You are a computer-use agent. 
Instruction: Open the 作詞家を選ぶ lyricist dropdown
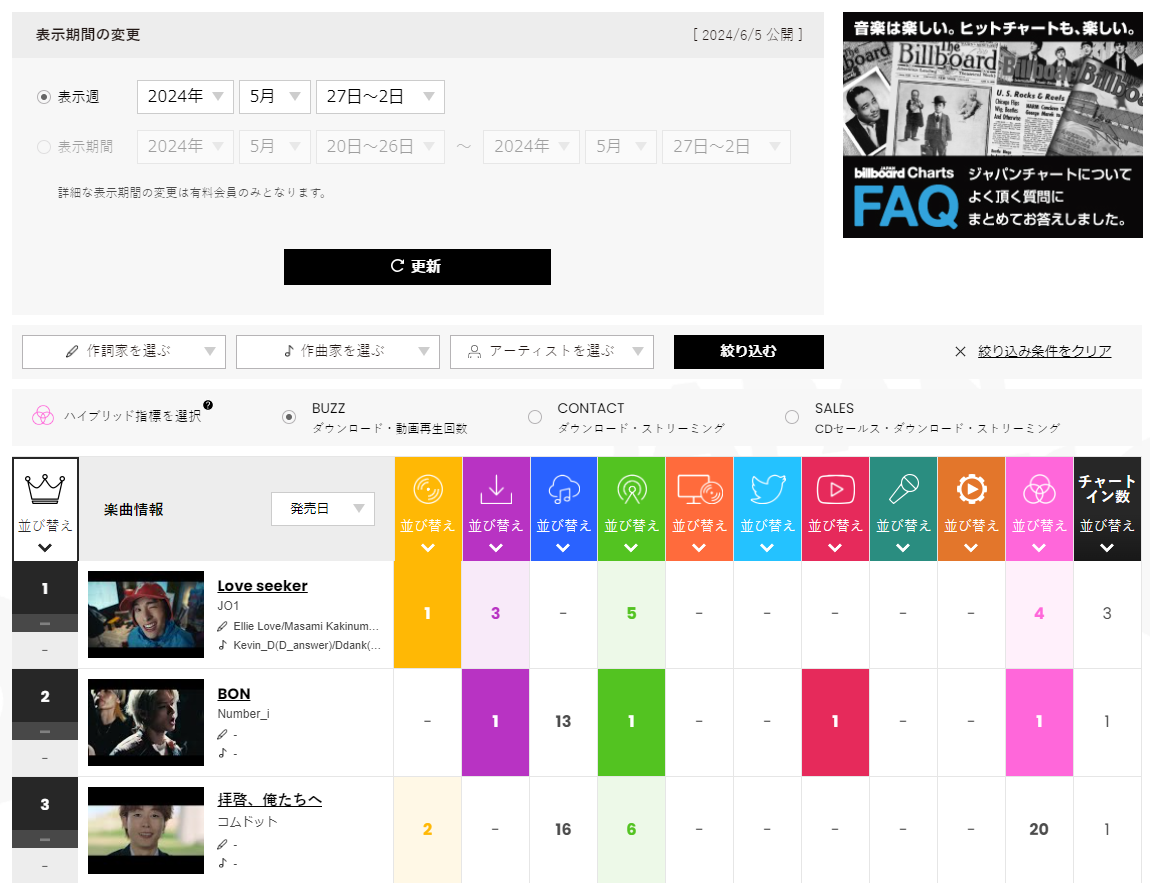tap(124, 352)
